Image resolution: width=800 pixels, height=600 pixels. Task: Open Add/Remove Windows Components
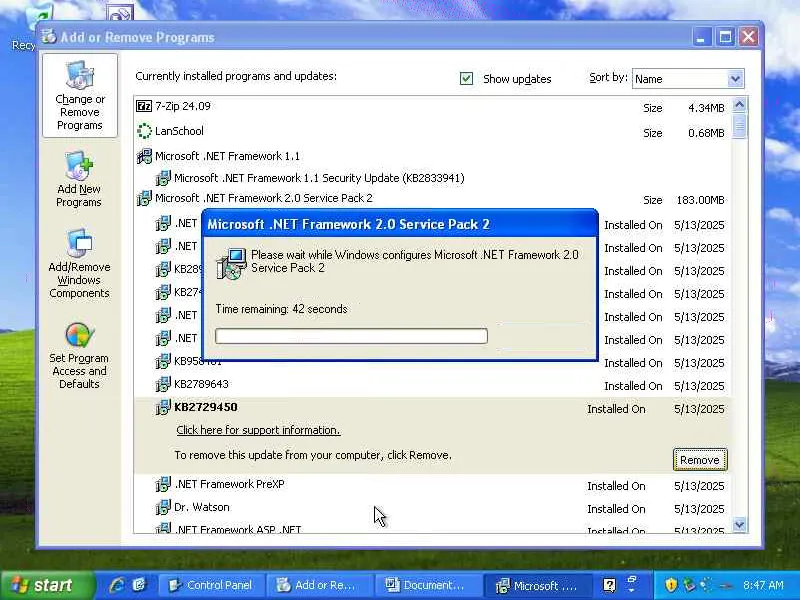(79, 263)
